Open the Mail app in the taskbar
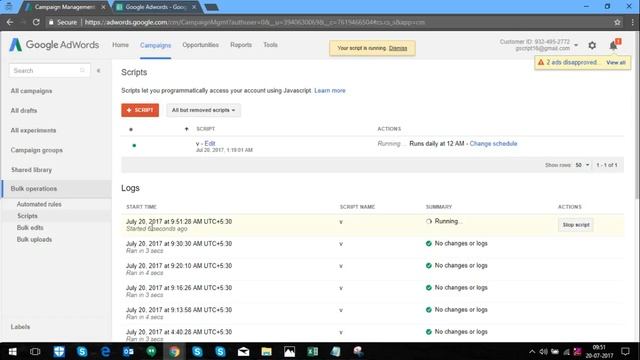Screen dimensions: 640x360 [x=244, y=351]
